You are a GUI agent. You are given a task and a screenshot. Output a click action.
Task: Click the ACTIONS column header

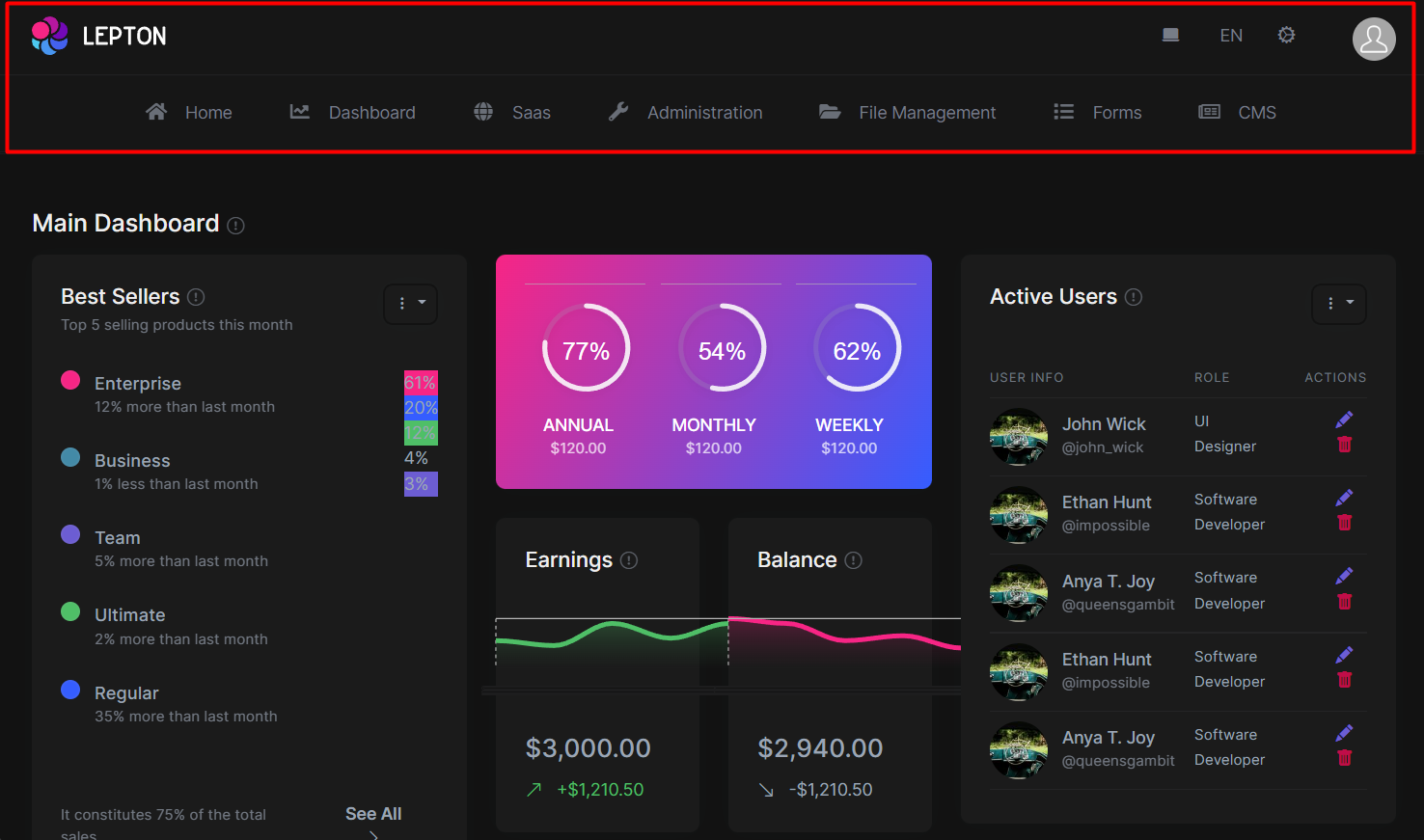[x=1335, y=378]
